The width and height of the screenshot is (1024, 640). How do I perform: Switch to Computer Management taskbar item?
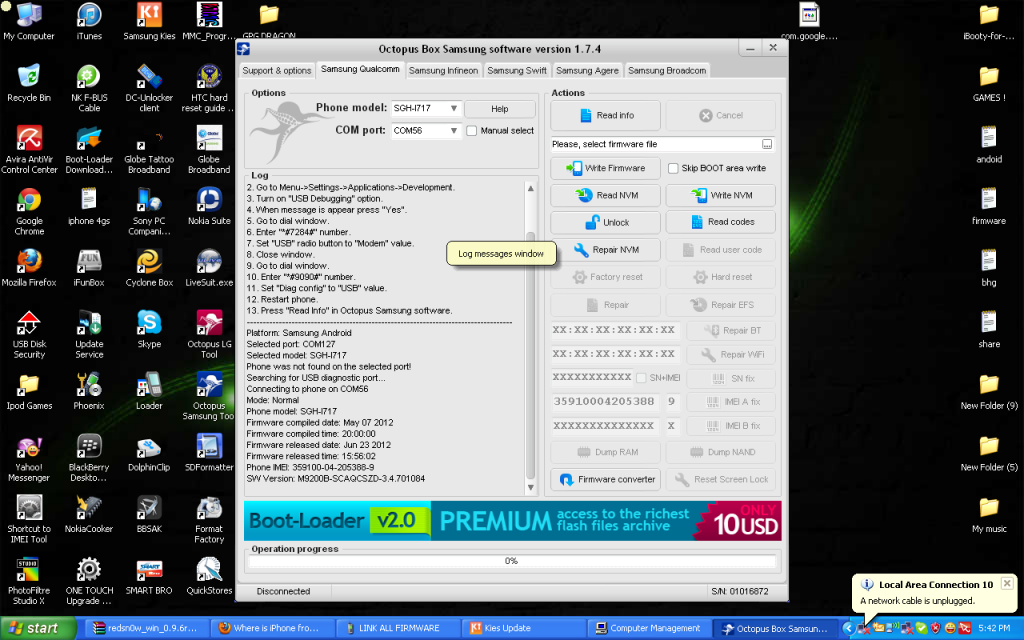pyautogui.click(x=649, y=628)
